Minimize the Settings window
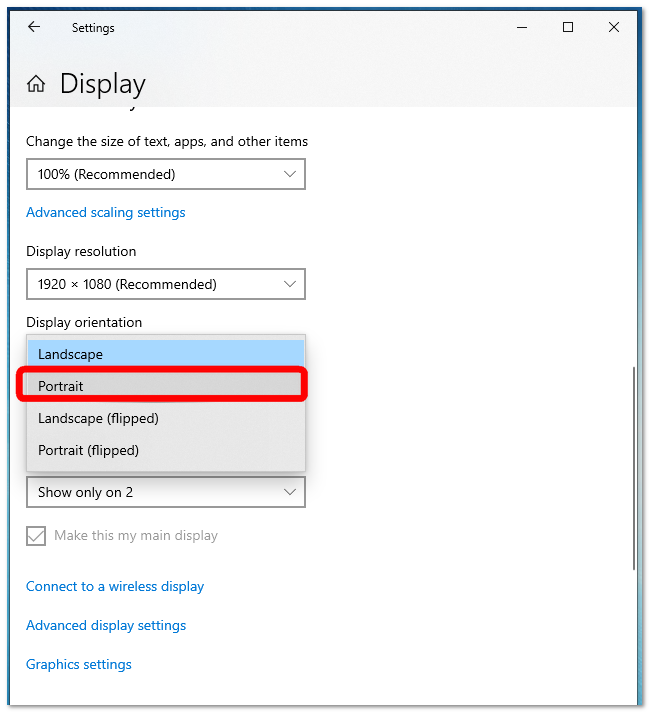 pos(522,27)
